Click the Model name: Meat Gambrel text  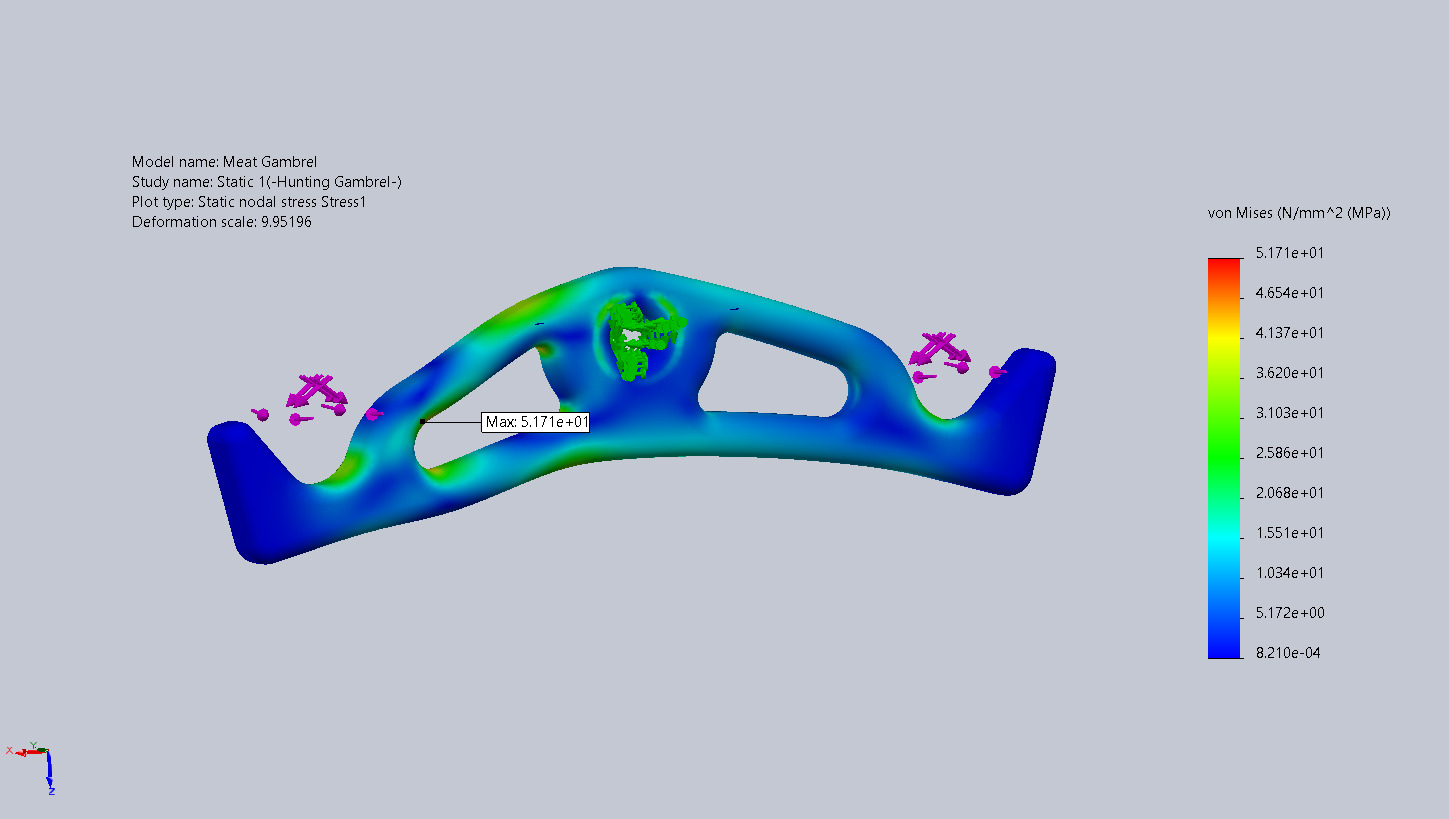(224, 162)
